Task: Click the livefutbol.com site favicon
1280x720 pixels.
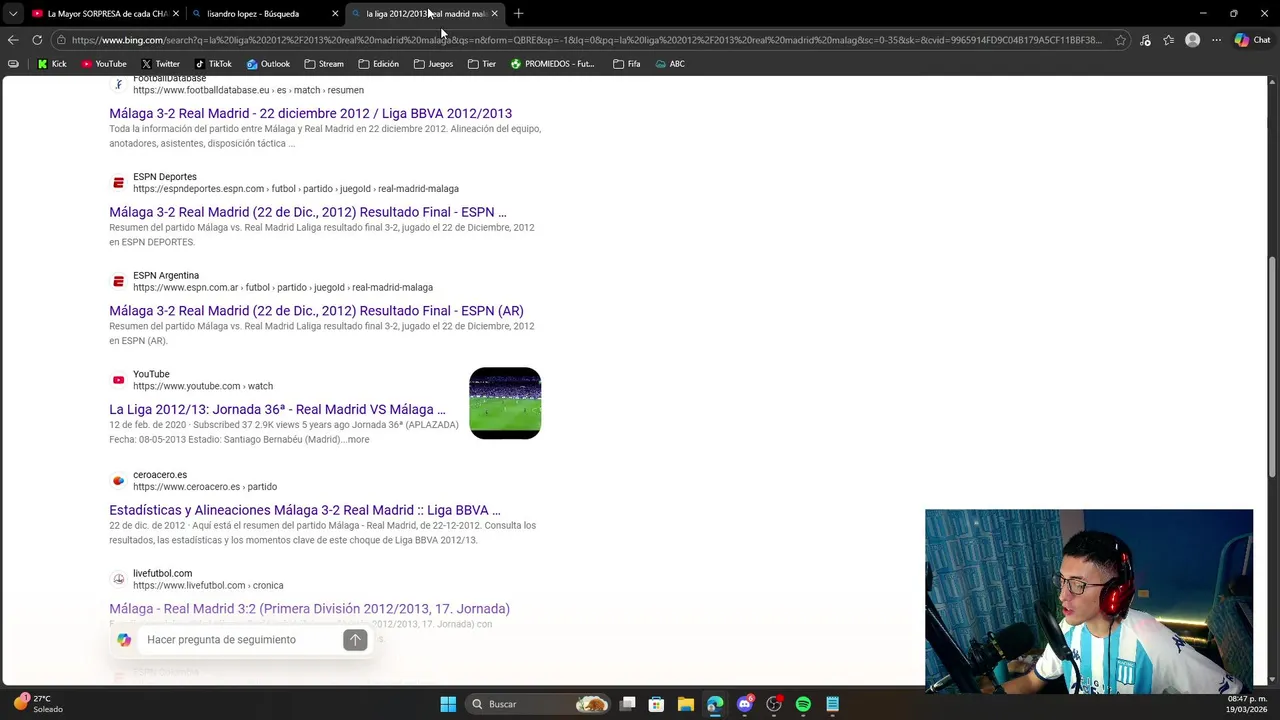Action: 118,580
